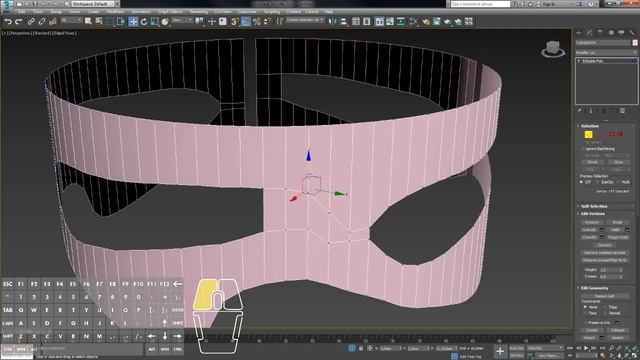Choose the Rectangular Selection Region tool

click(x=110, y=21)
